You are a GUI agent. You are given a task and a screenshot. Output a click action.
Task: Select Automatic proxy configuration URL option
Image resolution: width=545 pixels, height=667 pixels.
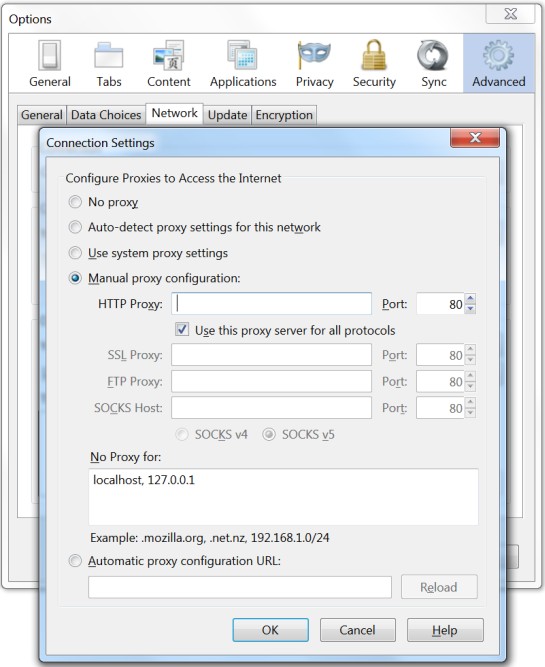(75, 561)
